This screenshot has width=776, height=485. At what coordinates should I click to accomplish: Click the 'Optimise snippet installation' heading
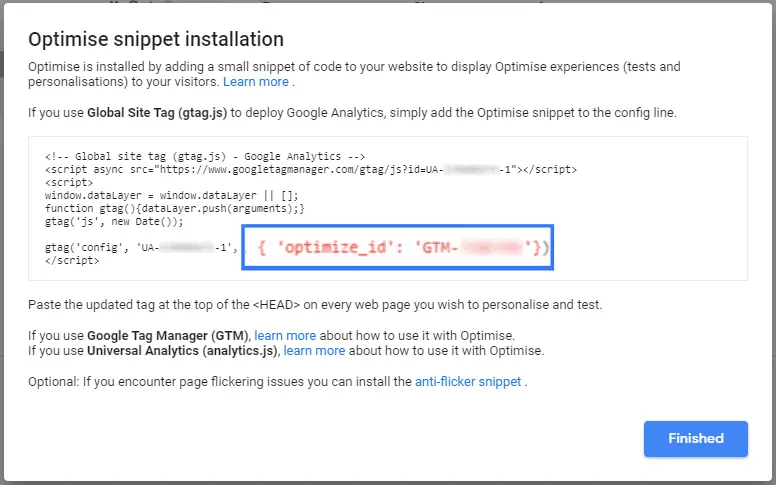(x=156, y=39)
